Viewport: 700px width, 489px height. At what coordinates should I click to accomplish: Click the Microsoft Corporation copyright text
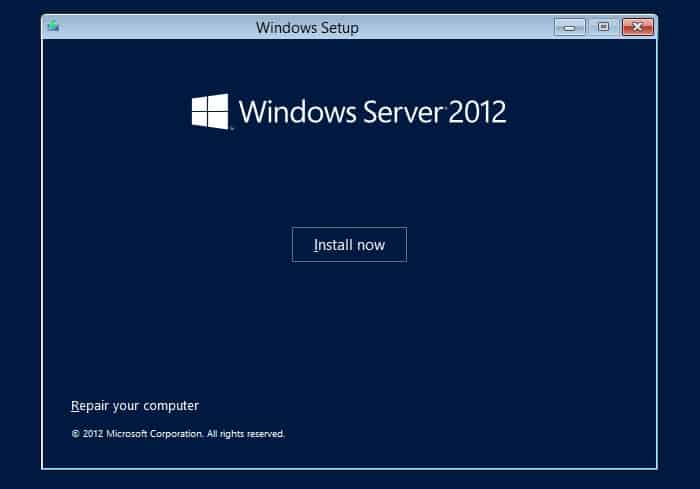tap(155, 434)
